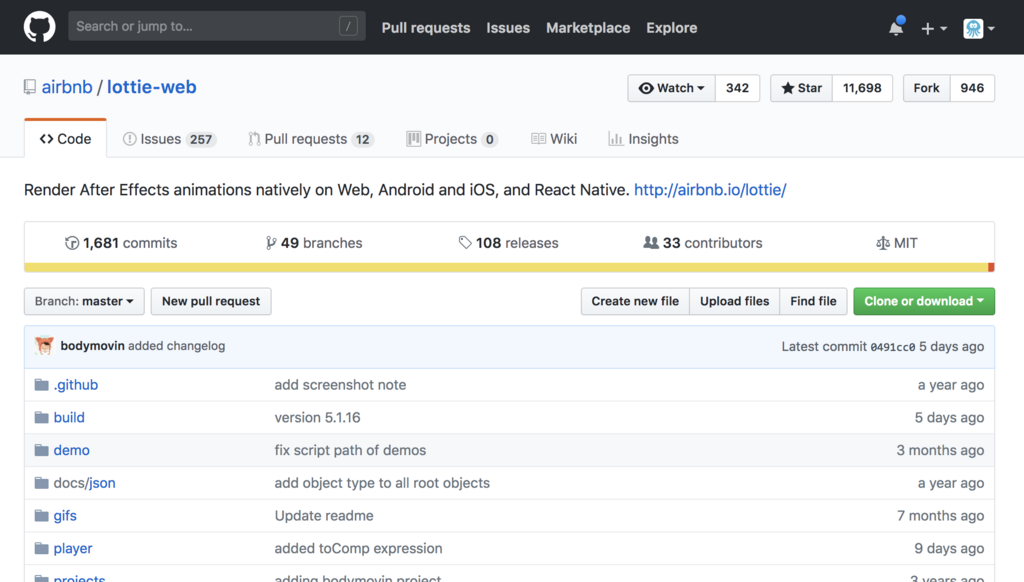Click the bodymovin avatar image
Image resolution: width=1024 pixels, height=582 pixels.
44,346
